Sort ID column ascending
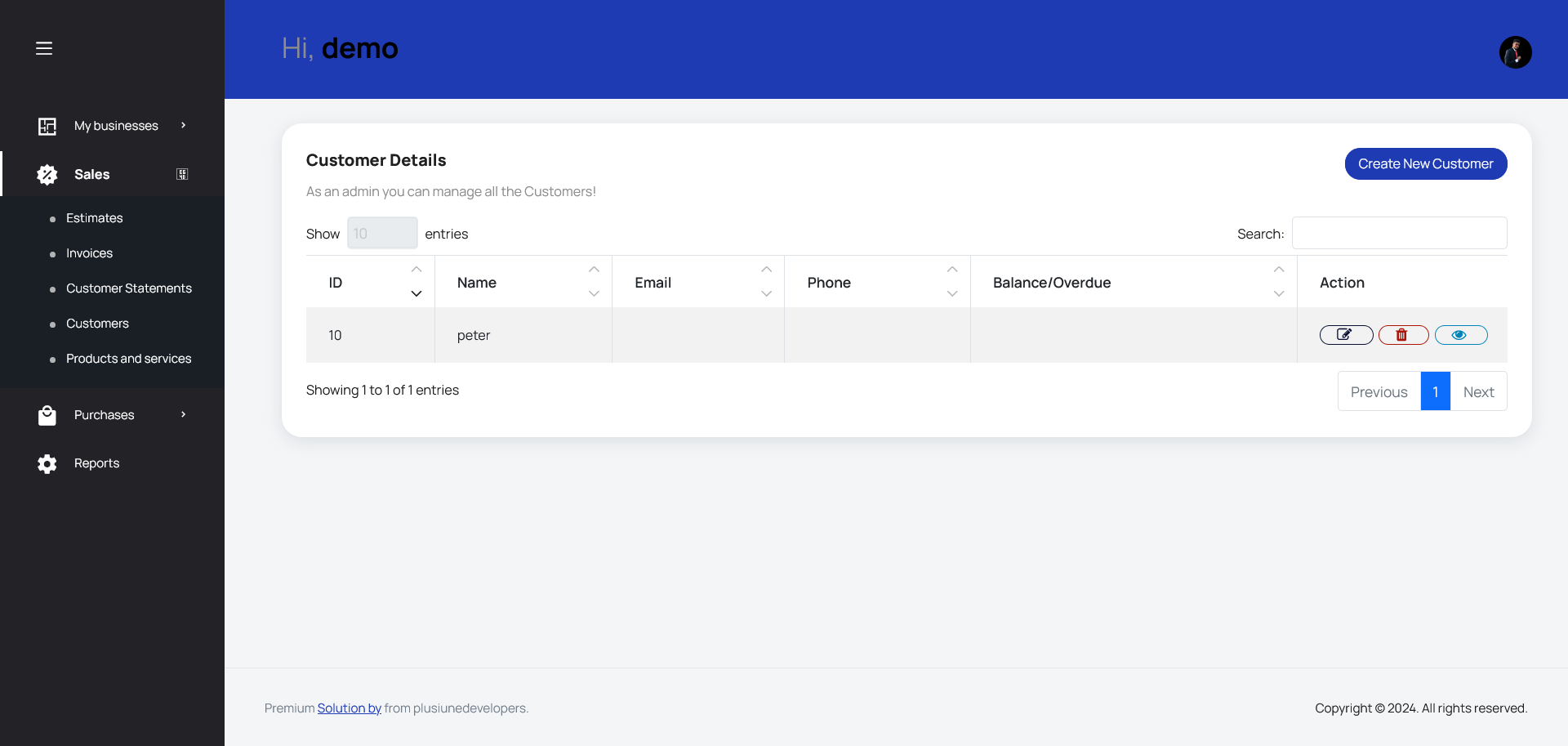 click(416, 270)
